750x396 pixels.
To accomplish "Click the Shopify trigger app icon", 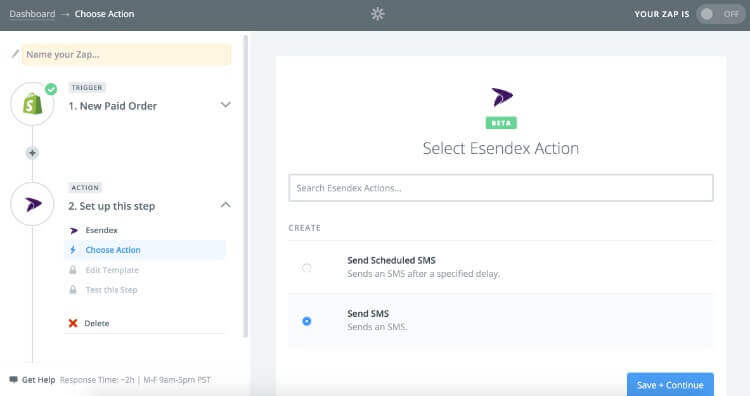I will [33, 104].
